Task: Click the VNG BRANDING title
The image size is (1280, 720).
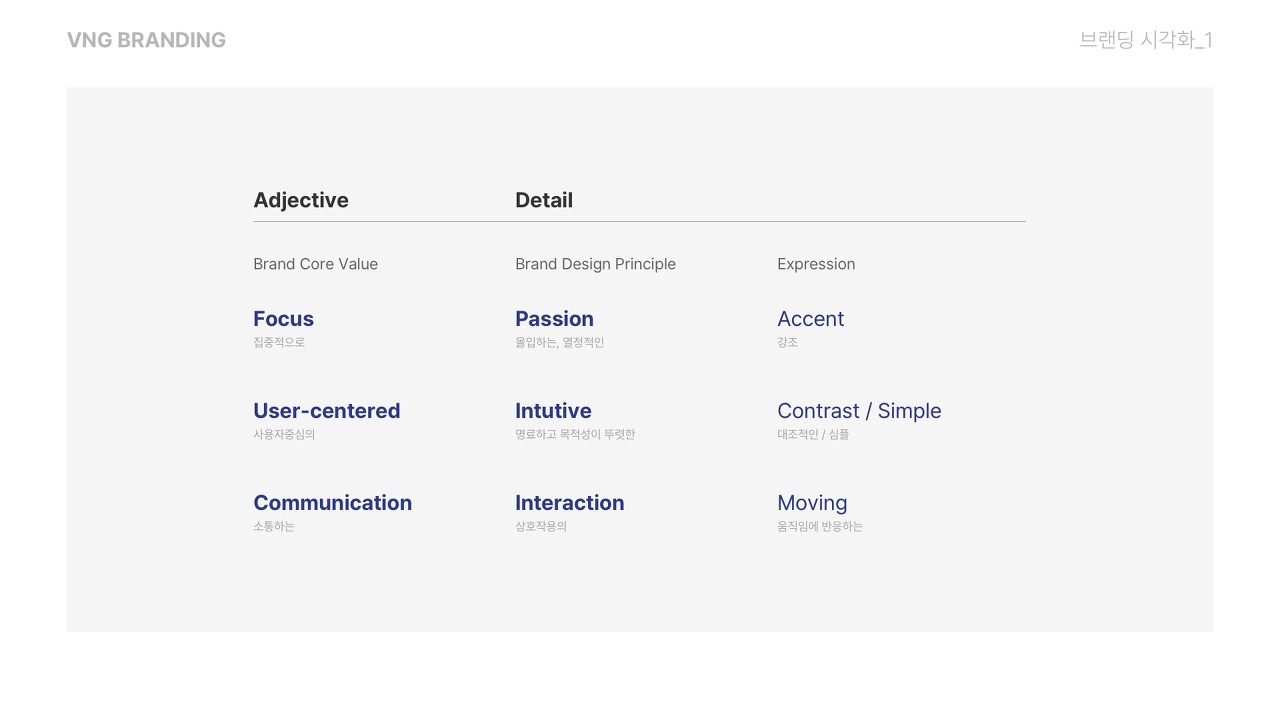Action: [146, 40]
